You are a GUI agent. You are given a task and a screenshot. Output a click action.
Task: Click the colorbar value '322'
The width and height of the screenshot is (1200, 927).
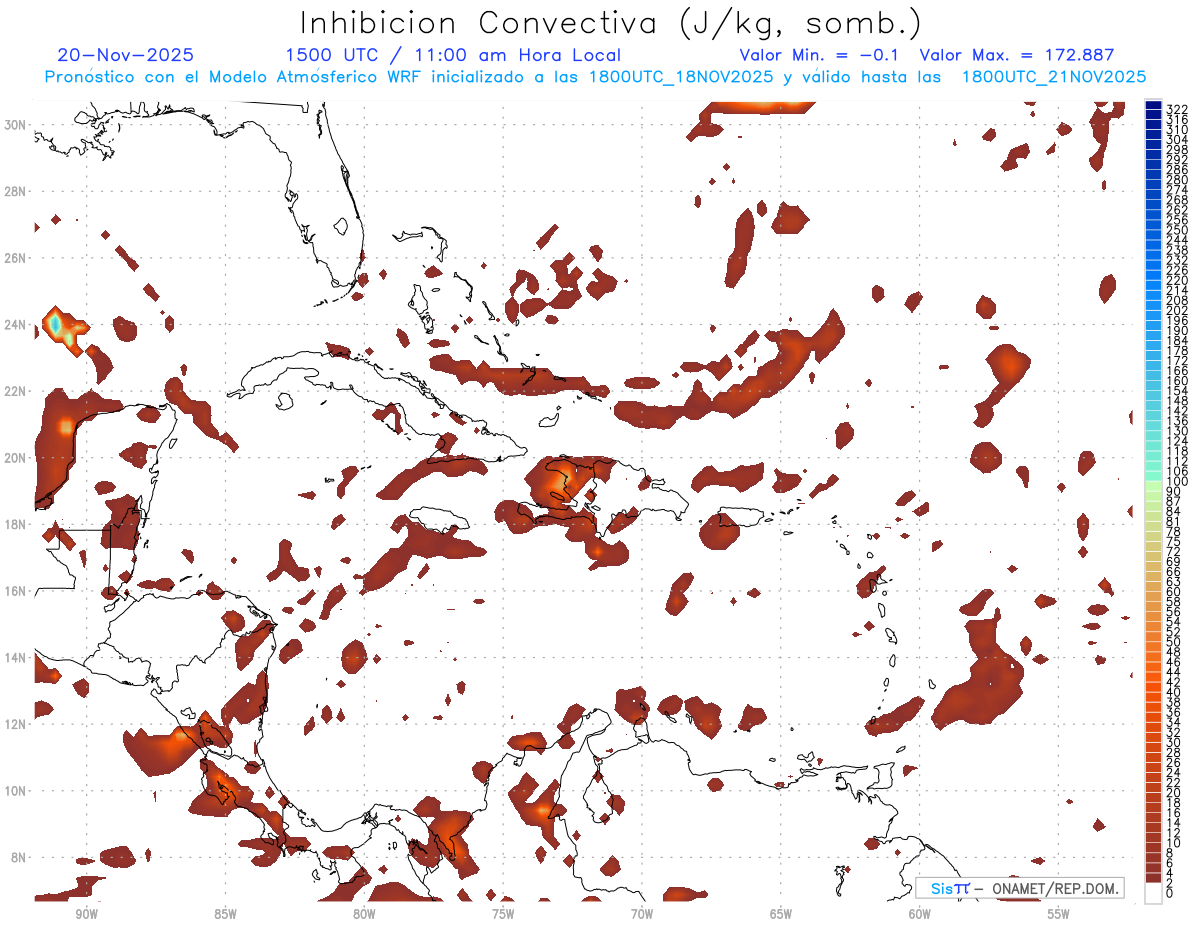[x=1176, y=109]
